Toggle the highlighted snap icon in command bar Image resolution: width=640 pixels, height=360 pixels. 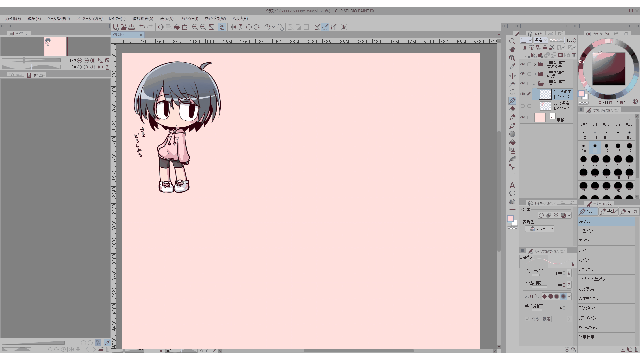click(x=324, y=27)
